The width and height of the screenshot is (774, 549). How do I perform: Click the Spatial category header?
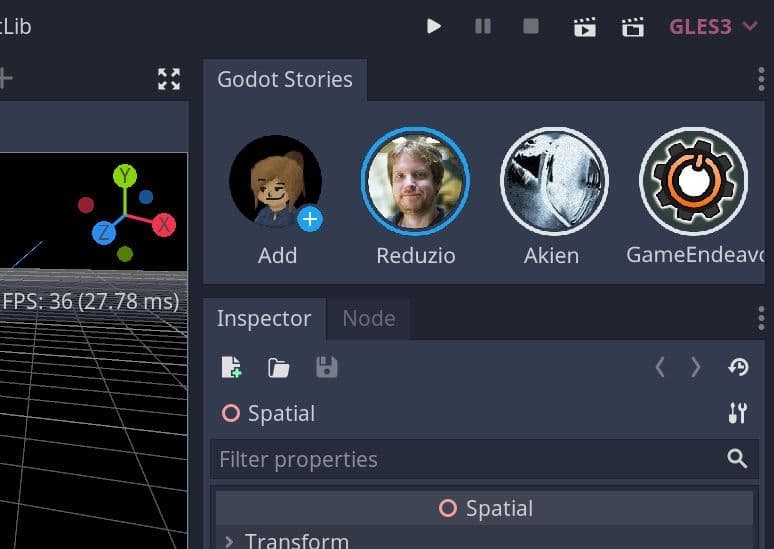485,508
